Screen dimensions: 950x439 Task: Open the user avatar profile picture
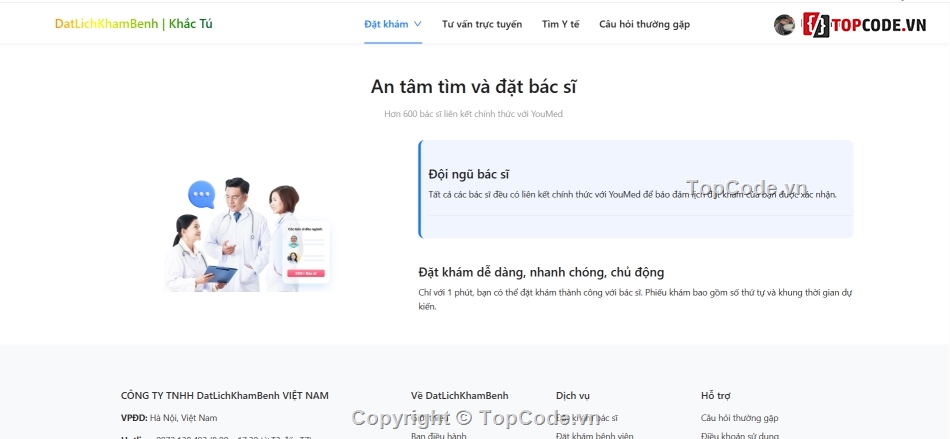(x=784, y=25)
